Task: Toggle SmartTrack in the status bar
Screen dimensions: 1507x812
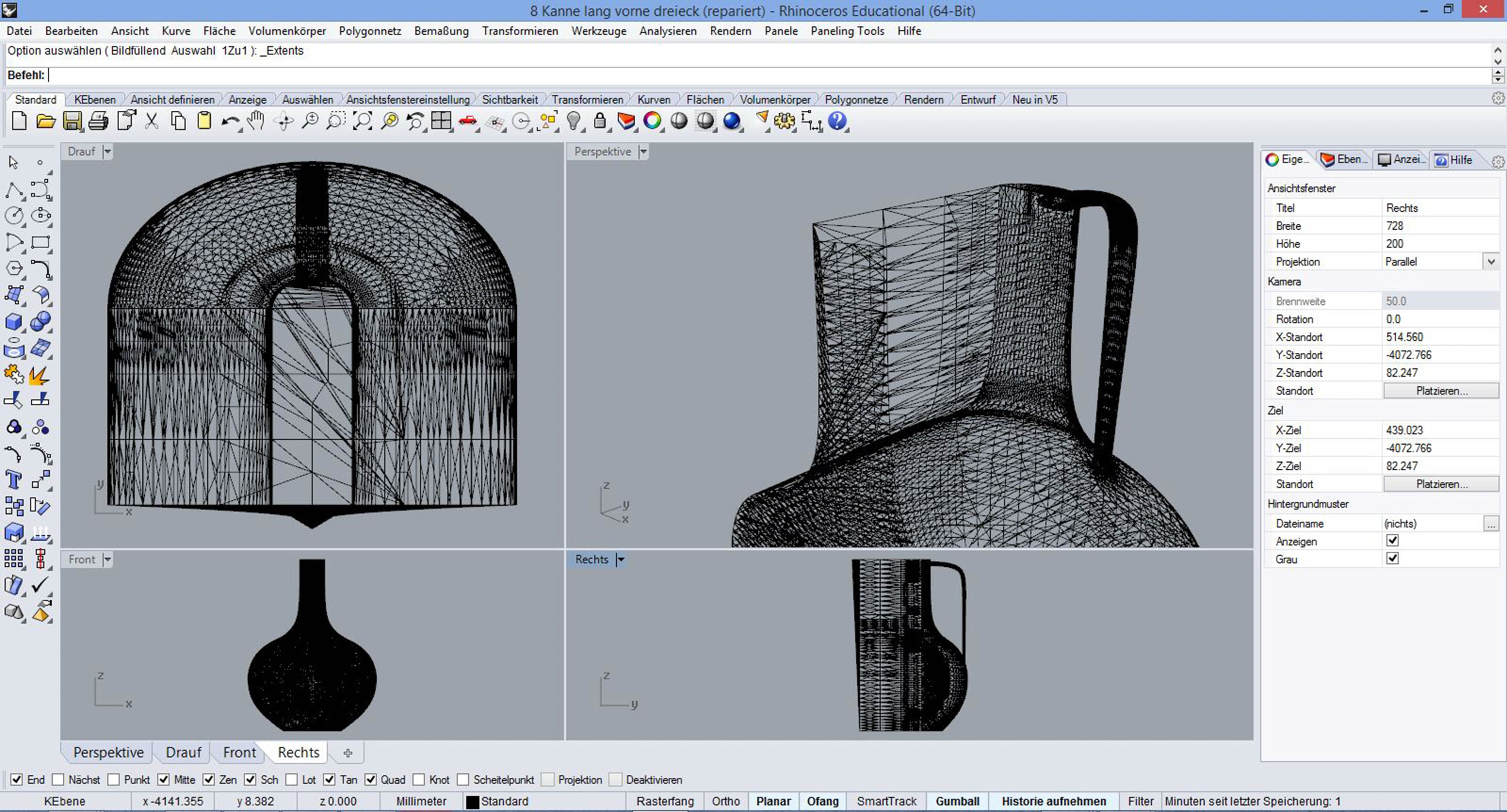Action: pos(886,801)
